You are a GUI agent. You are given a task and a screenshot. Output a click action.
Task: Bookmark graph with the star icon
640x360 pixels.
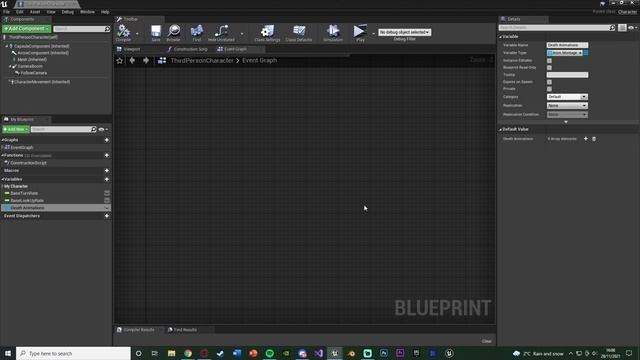120,60
